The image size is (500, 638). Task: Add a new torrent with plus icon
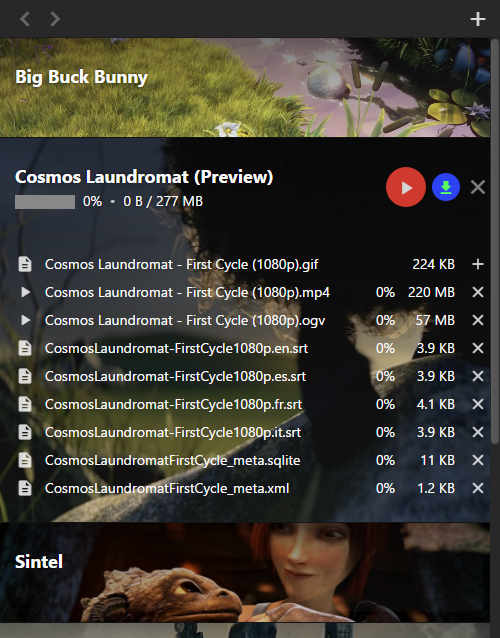(x=478, y=19)
